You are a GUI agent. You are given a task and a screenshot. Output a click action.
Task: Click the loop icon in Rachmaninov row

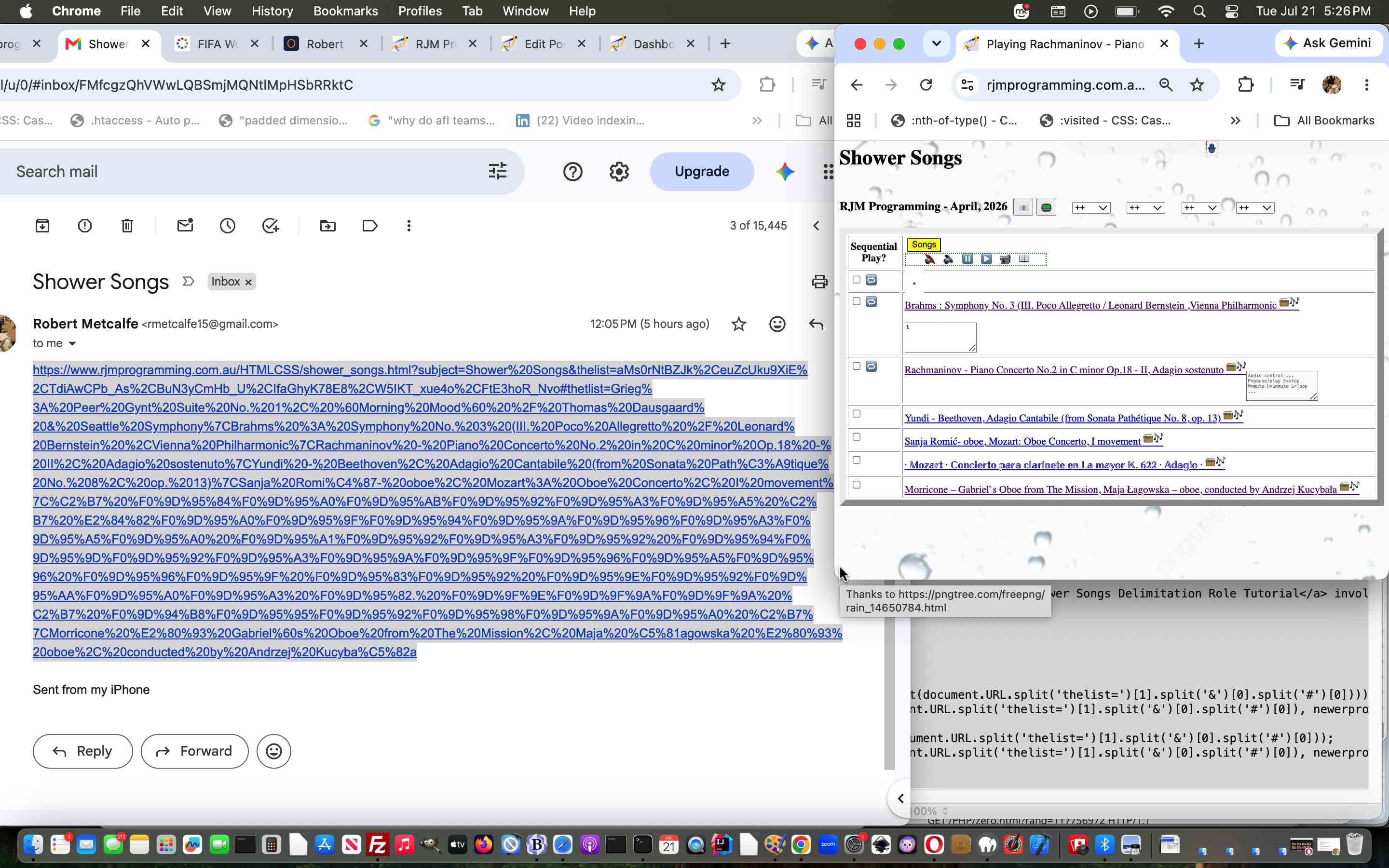871,366
